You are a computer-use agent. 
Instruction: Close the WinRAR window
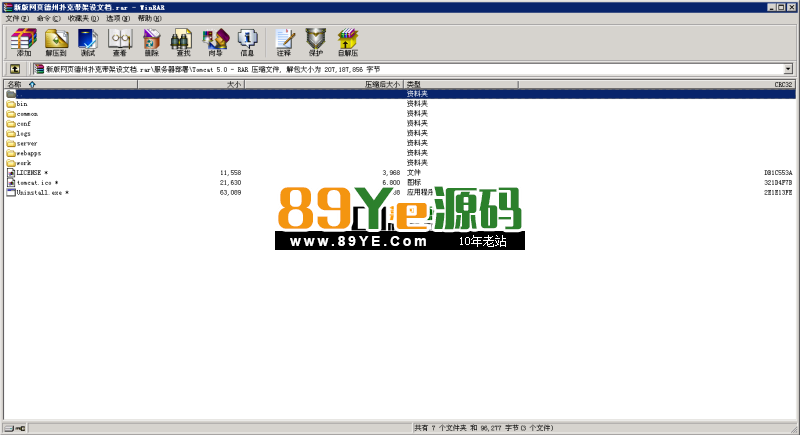coord(791,7)
